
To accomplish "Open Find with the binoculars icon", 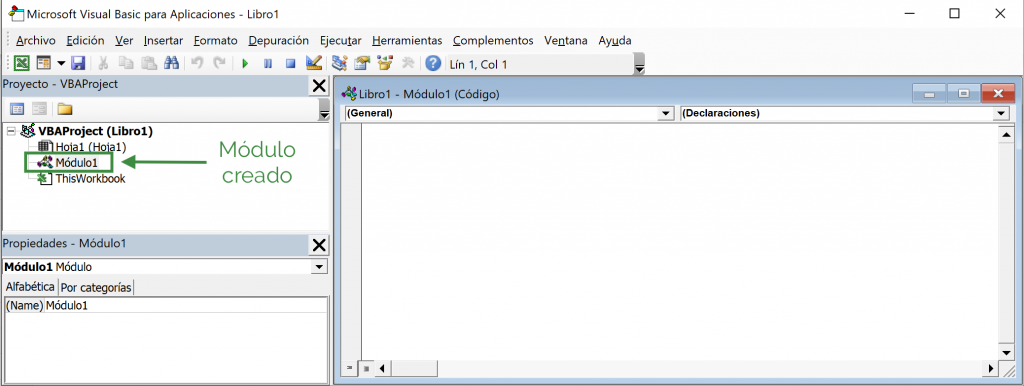I will 171,63.
